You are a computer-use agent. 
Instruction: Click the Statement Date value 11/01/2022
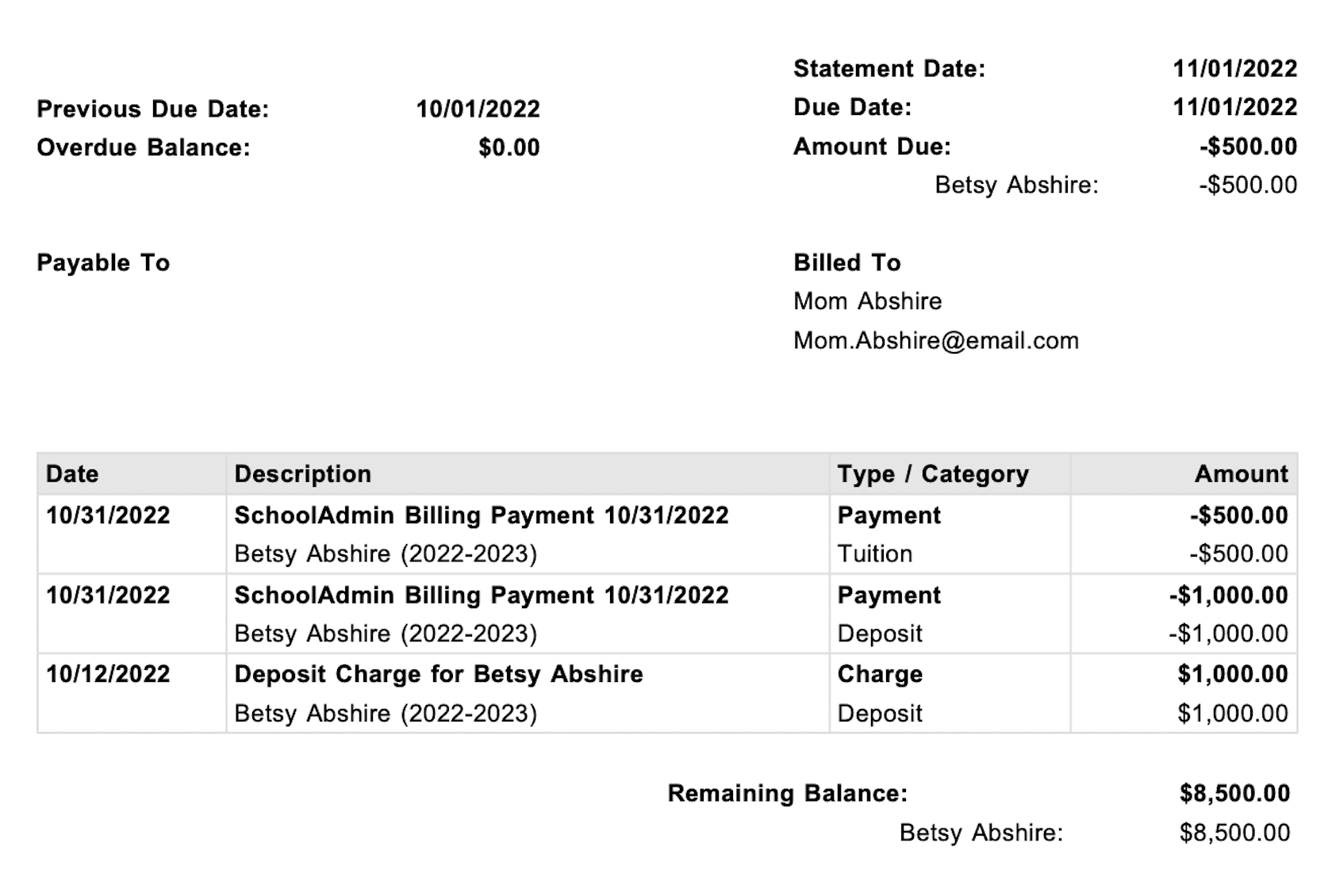(1234, 69)
